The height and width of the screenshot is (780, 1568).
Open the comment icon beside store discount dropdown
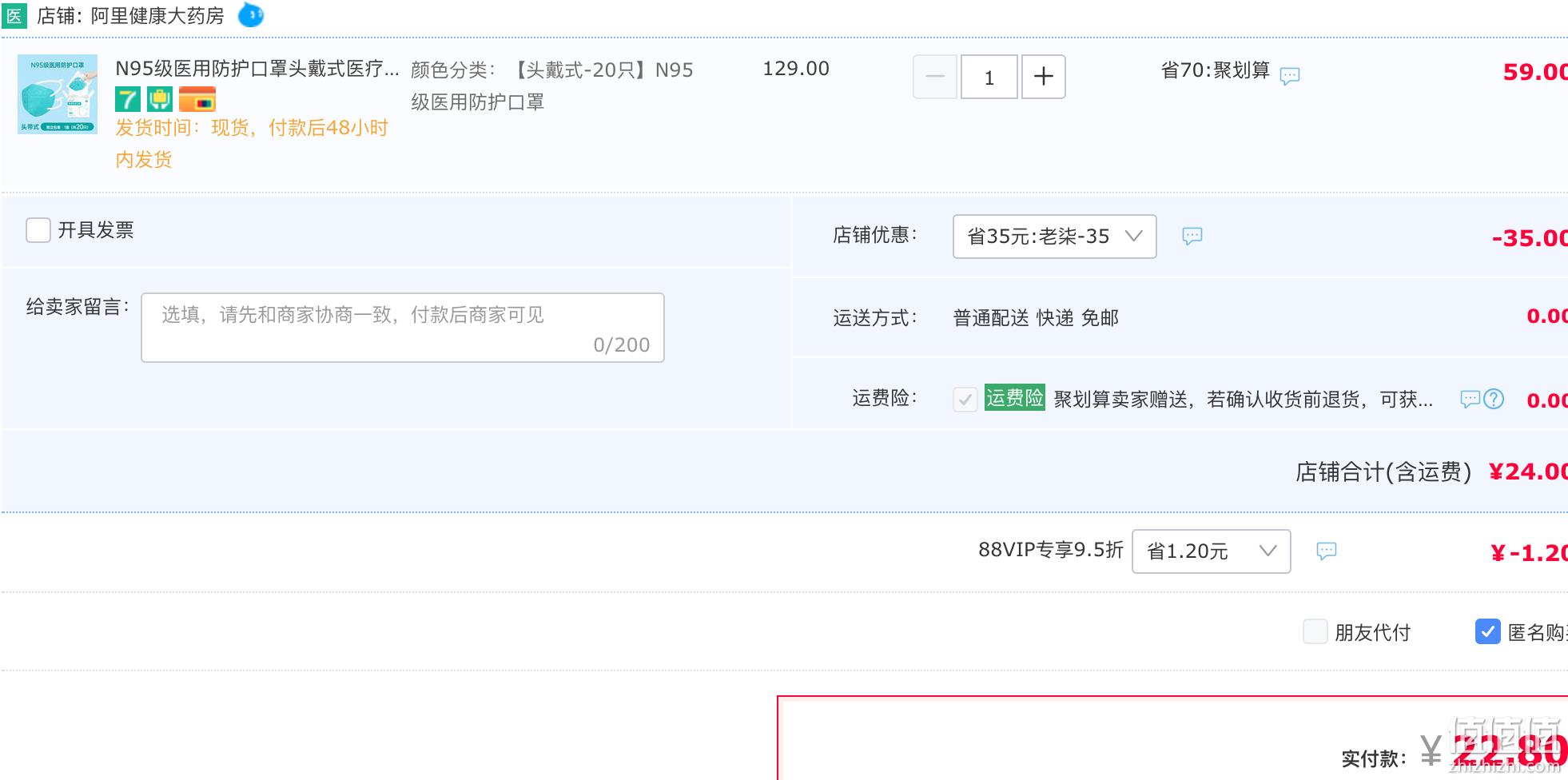pos(1192,236)
